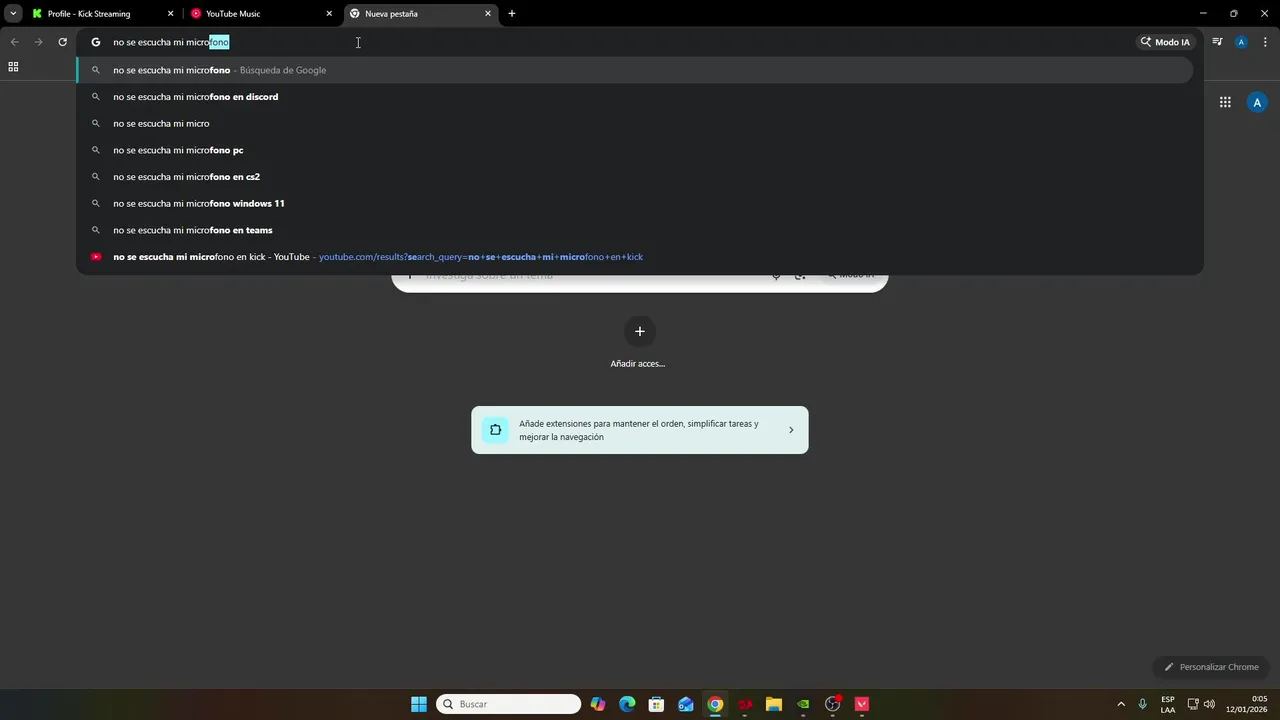Close the Profile - Kick Streaming tab
The height and width of the screenshot is (720, 1280).
coord(170,14)
